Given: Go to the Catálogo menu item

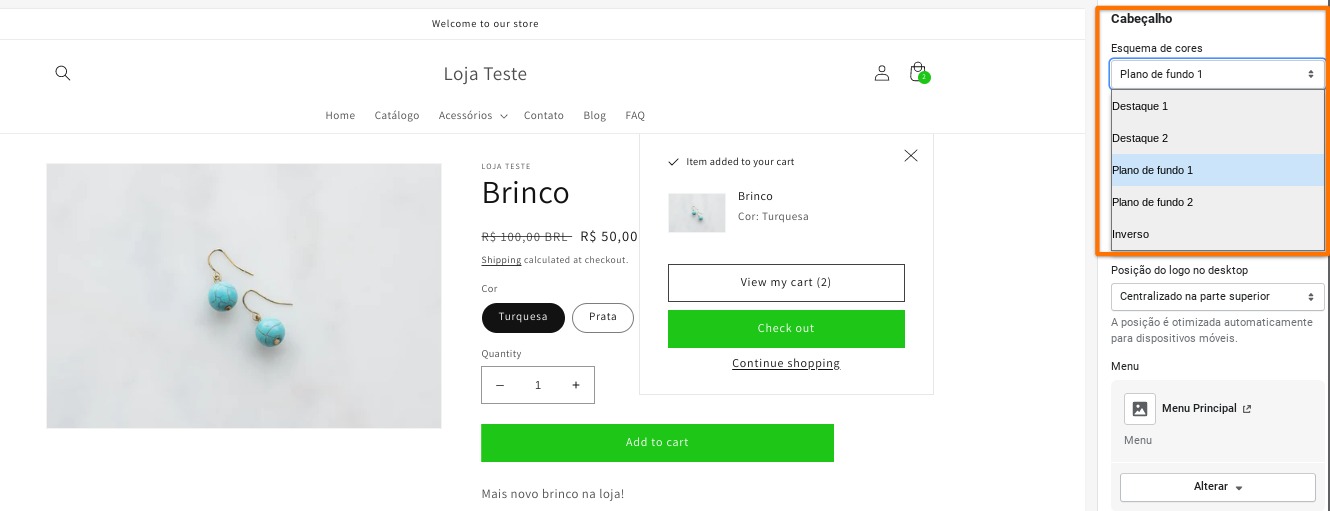Looking at the screenshot, I should tap(397, 116).
